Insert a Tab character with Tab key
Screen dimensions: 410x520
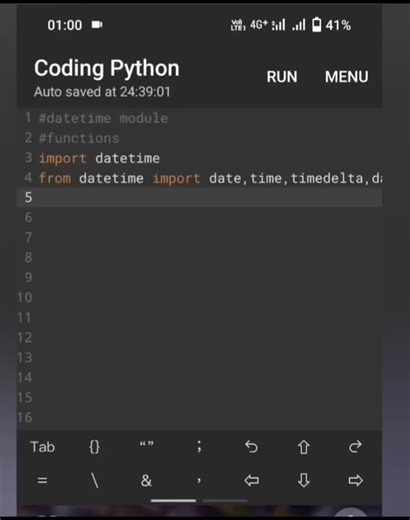click(x=43, y=447)
